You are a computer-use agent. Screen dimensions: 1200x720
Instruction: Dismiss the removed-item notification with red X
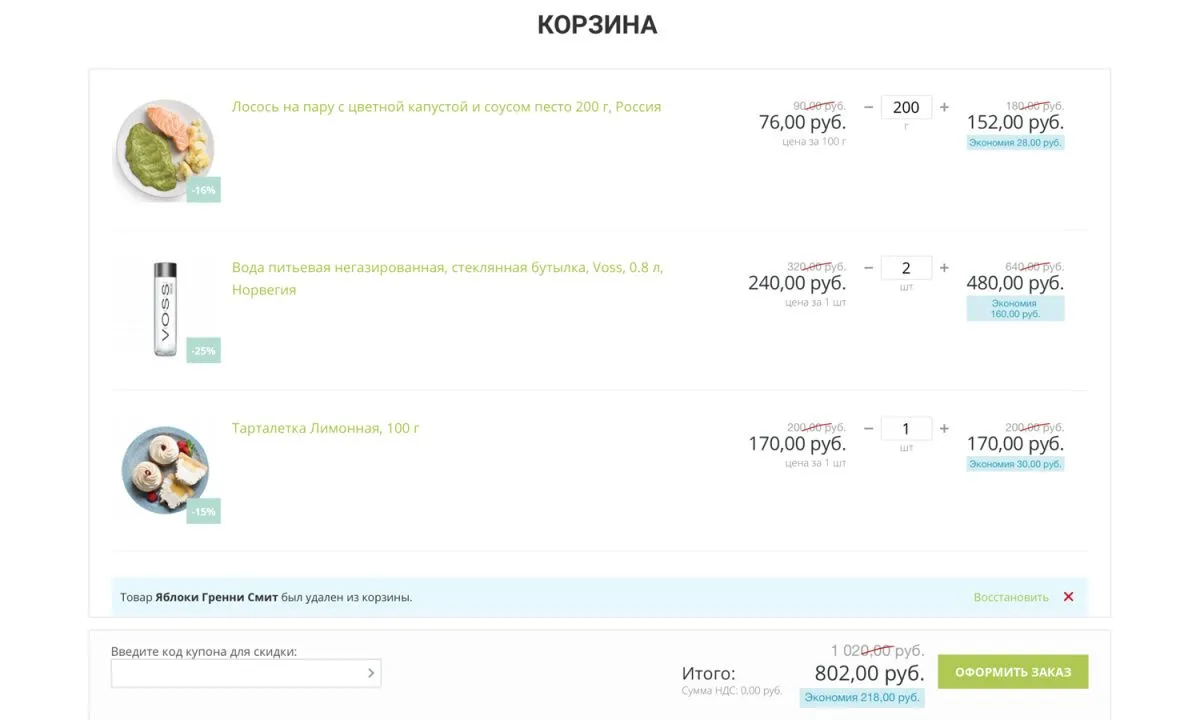(1068, 596)
